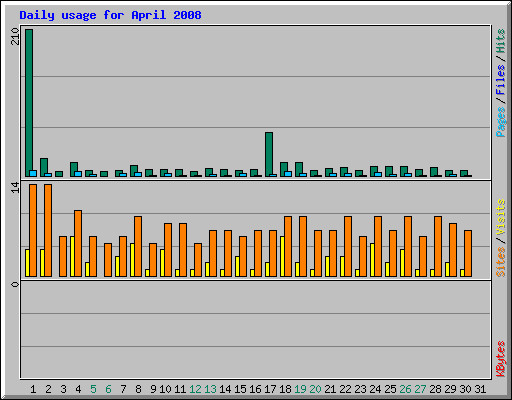The width and height of the screenshot is (512, 400).
Task: Click the orange visits bar for day 2
Action: click(x=48, y=230)
